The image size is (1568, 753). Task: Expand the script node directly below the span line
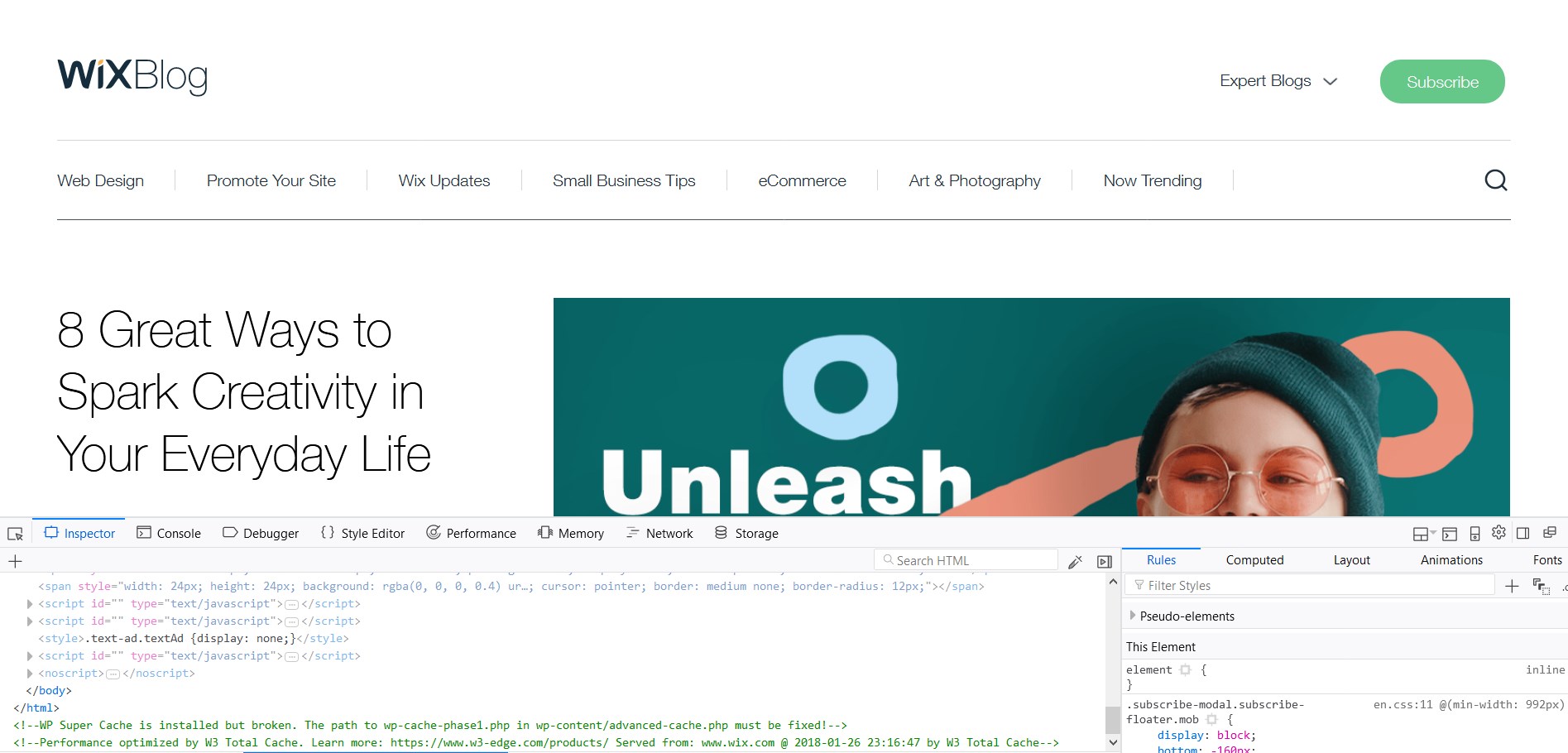pos(30,604)
